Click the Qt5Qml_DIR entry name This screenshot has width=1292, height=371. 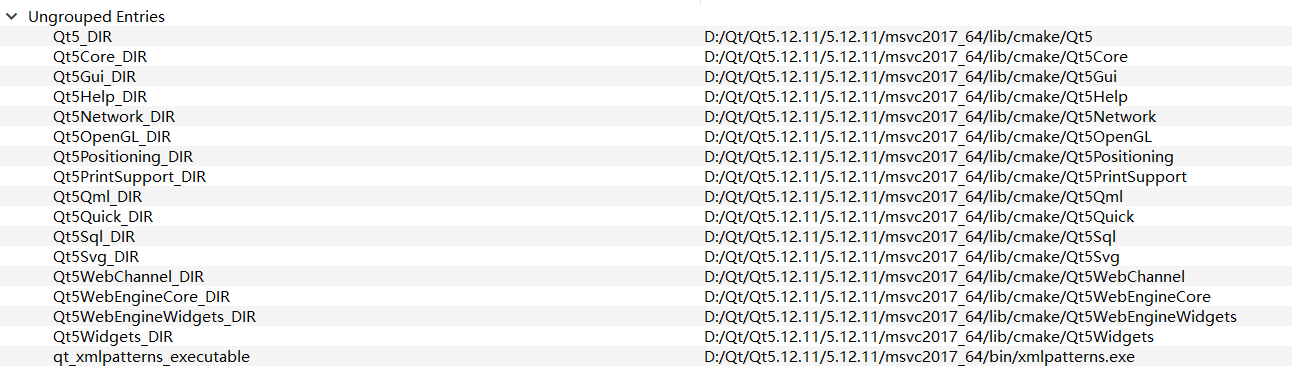tap(97, 197)
